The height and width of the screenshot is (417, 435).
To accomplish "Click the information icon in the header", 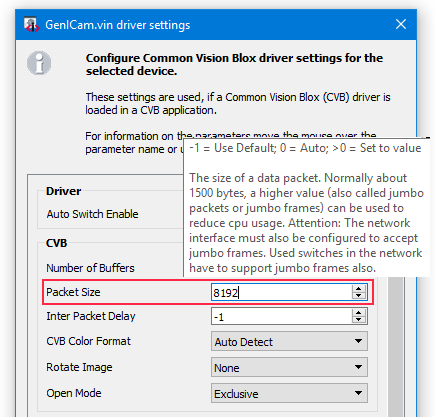I will [x=39, y=63].
